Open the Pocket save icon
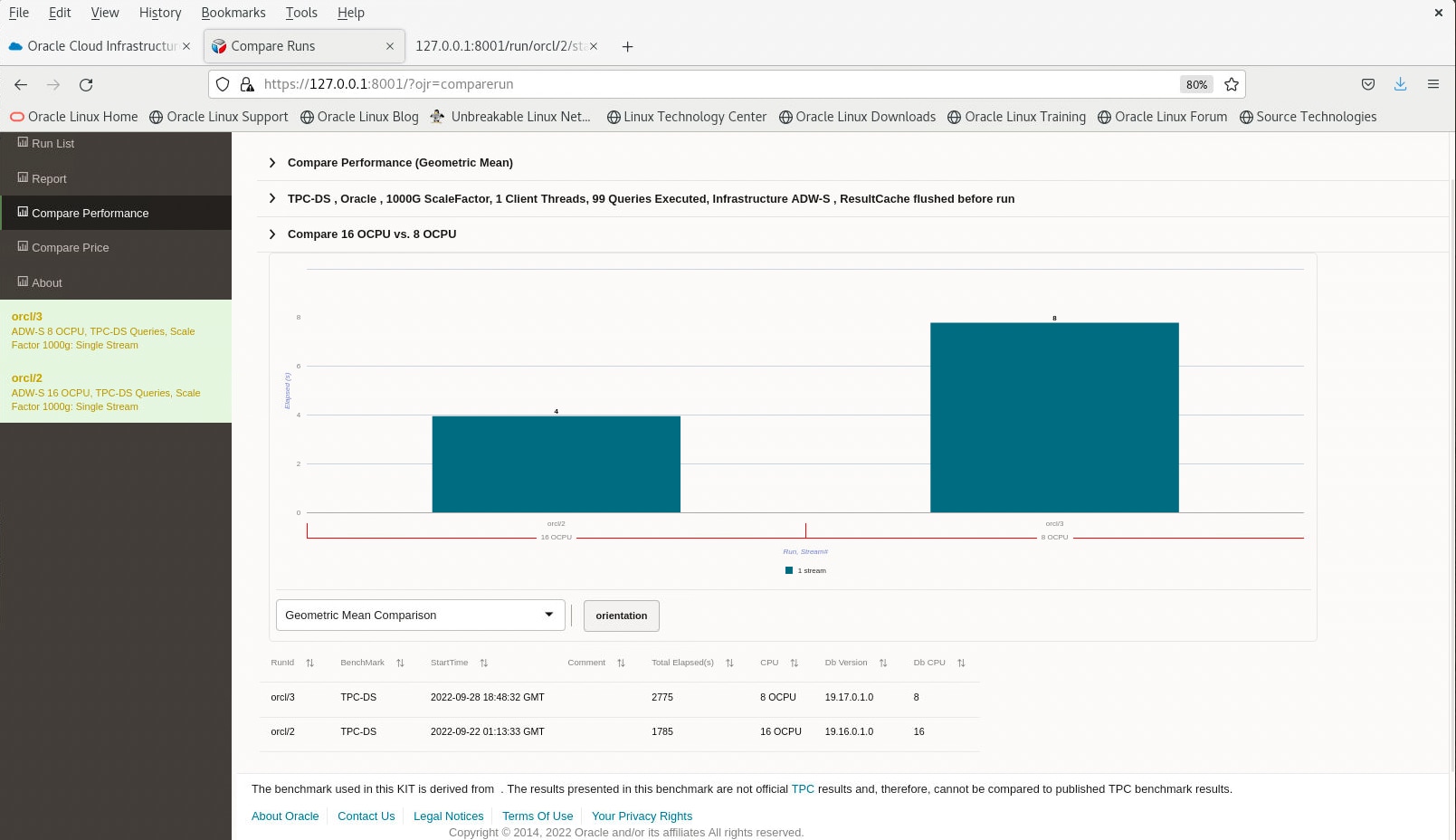1456x840 pixels. coord(1368,84)
